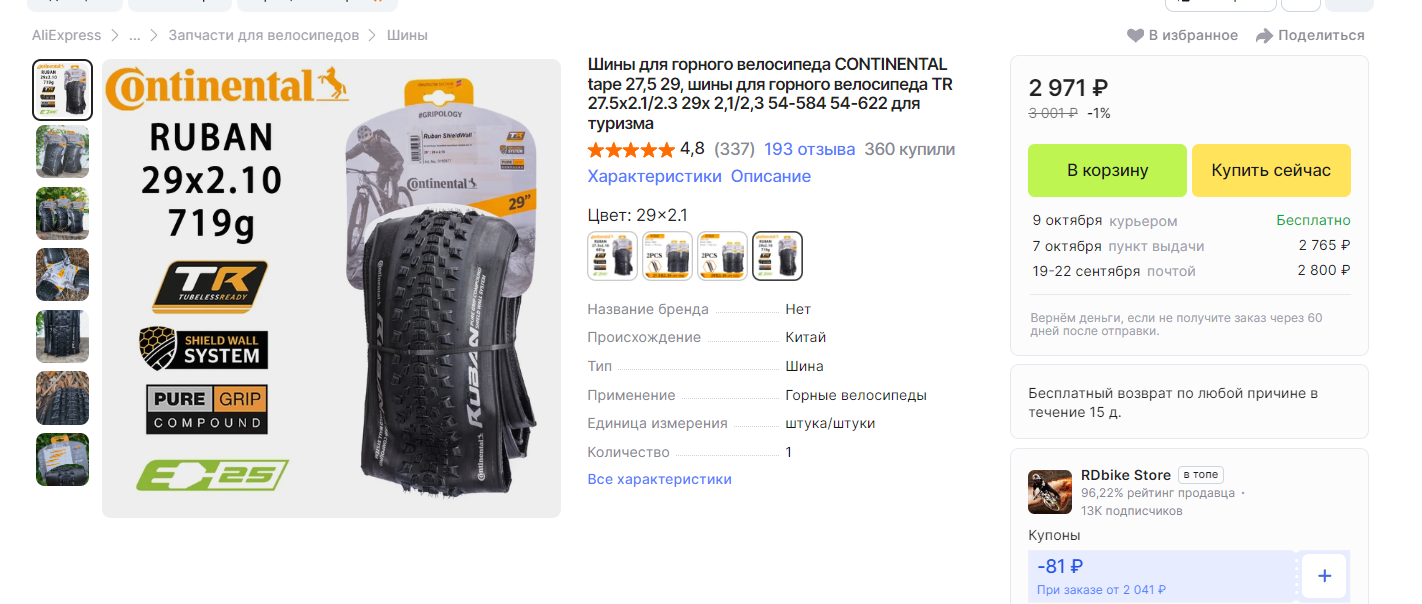Open RDbike Store avatar image
The height and width of the screenshot is (604, 1422).
tap(1050, 492)
